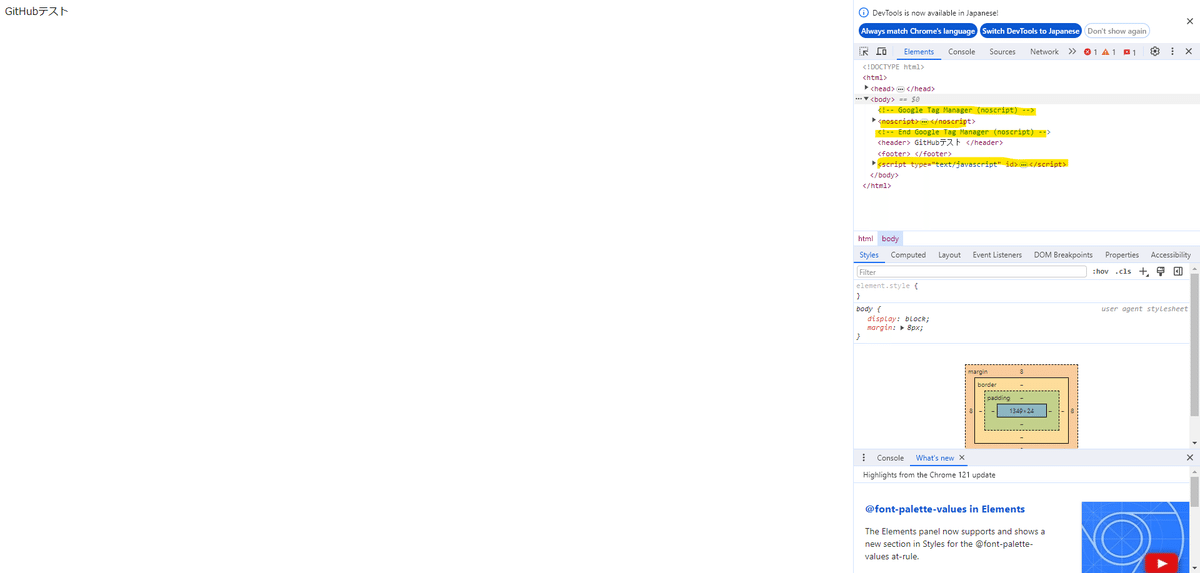Switch to drawer Console tab
The height and width of the screenshot is (573, 1200).
pyautogui.click(x=890, y=458)
